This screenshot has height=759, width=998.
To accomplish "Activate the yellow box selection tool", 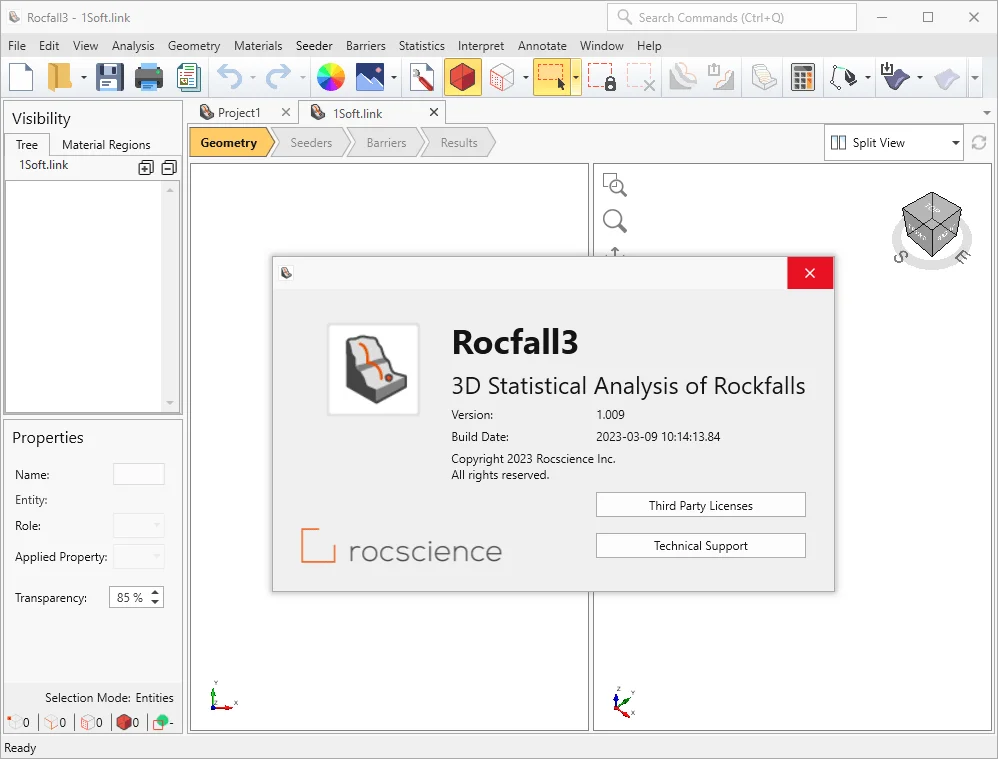I will click(x=551, y=78).
